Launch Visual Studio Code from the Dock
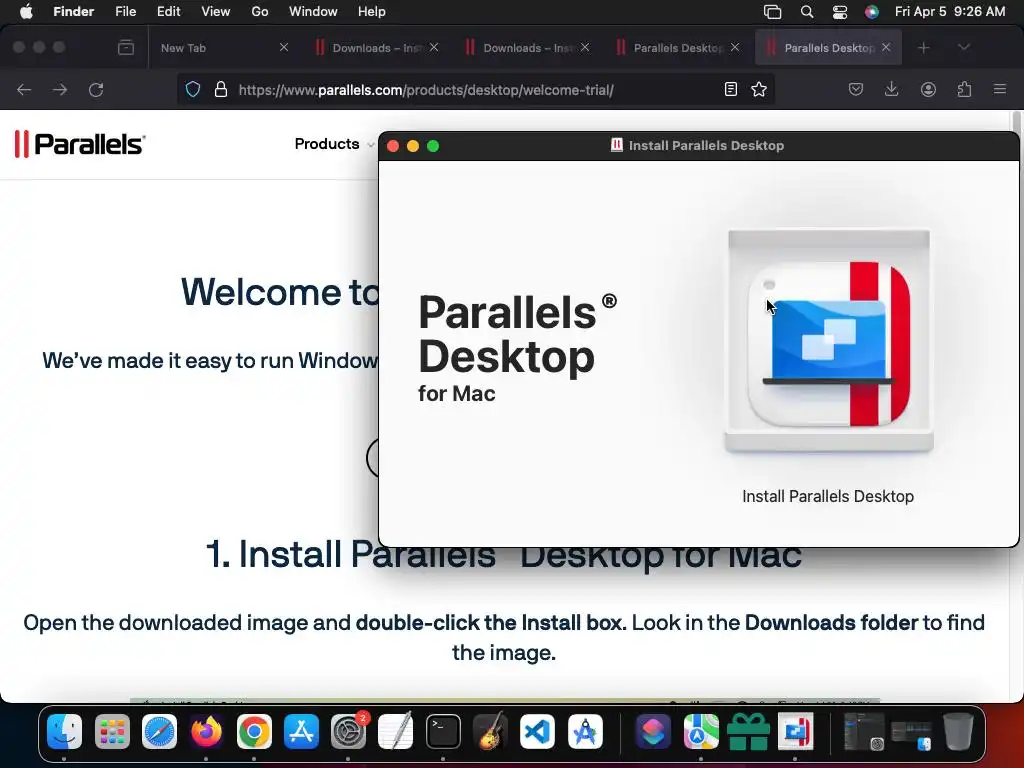Screen dimensions: 1024x768 point(537,731)
